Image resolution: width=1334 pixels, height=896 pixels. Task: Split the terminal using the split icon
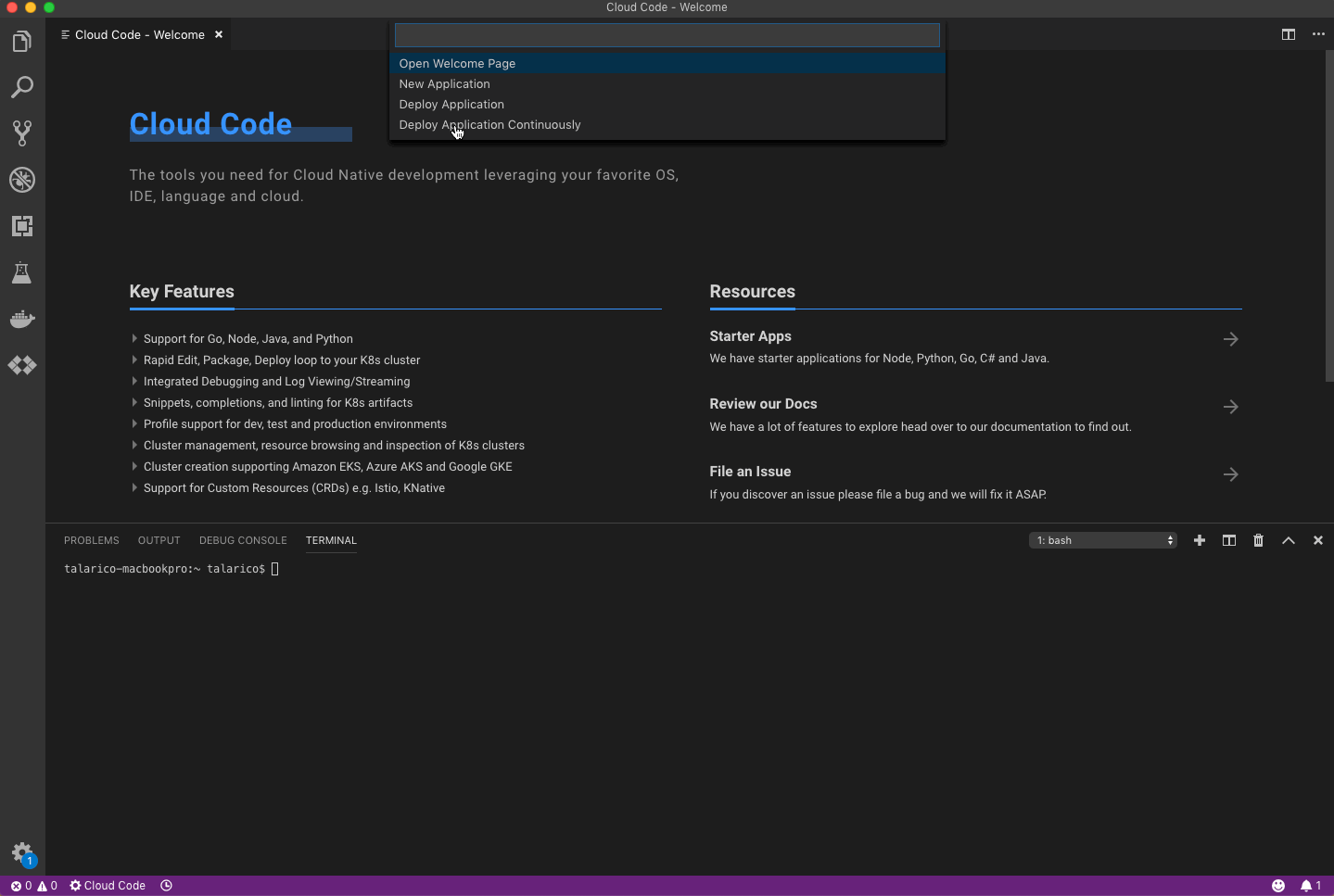pos(1228,540)
